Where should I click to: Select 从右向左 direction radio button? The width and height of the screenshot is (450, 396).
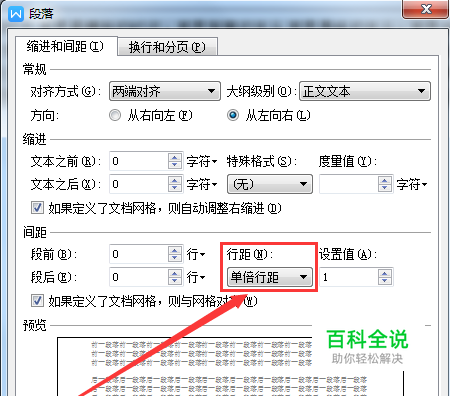[x=115, y=116]
